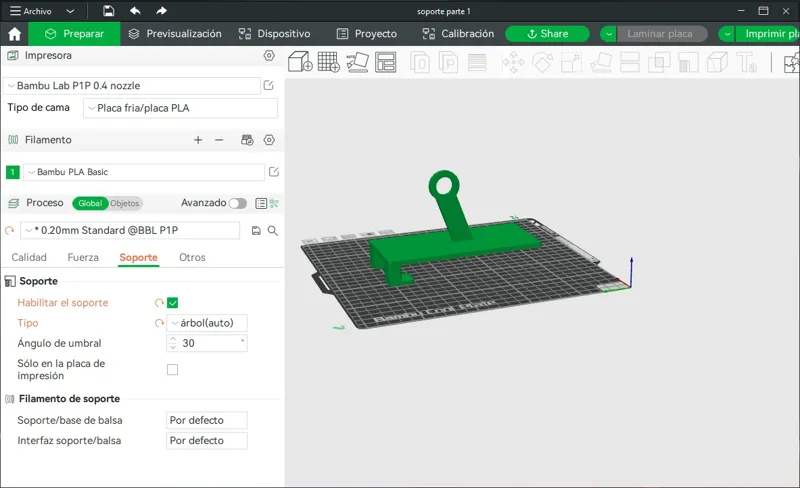Click the Arrange all objects icon

coord(386,62)
